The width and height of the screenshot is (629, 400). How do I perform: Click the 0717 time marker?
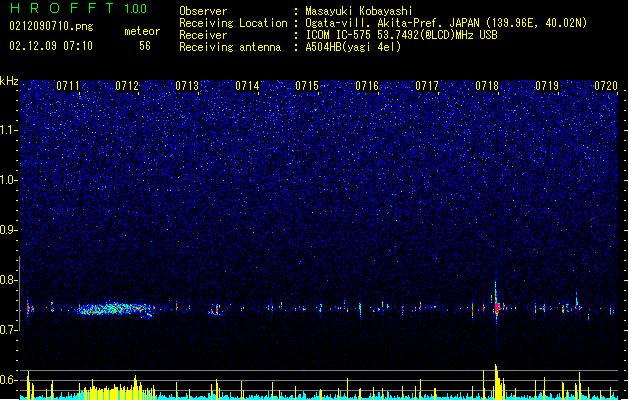(x=427, y=86)
